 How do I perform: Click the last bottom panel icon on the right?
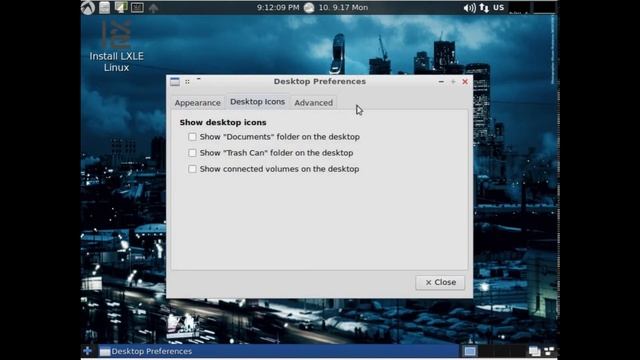(549, 351)
